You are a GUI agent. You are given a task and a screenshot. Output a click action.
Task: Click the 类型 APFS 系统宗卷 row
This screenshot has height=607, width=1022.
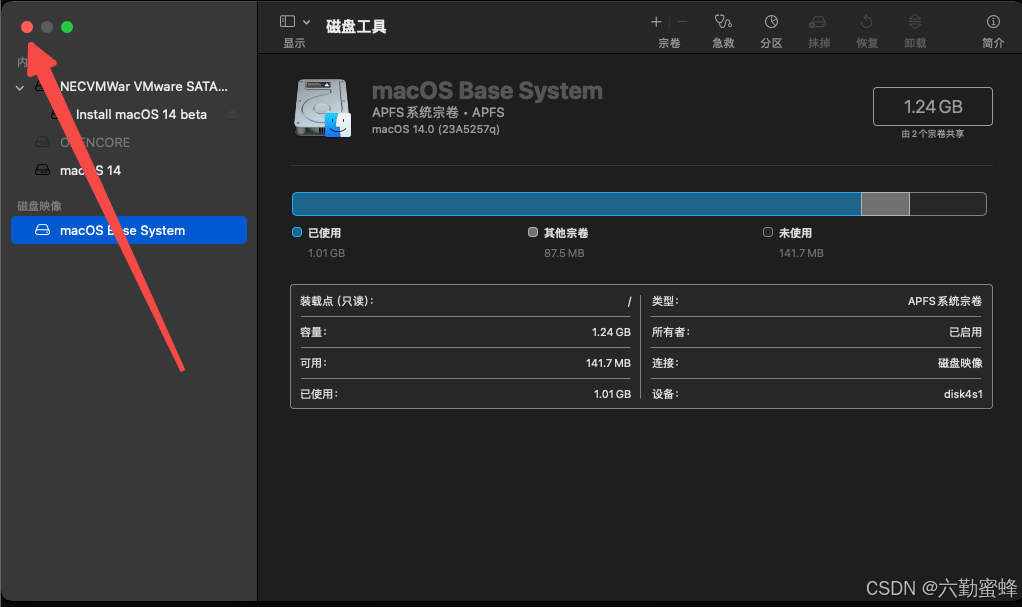click(x=817, y=301)
